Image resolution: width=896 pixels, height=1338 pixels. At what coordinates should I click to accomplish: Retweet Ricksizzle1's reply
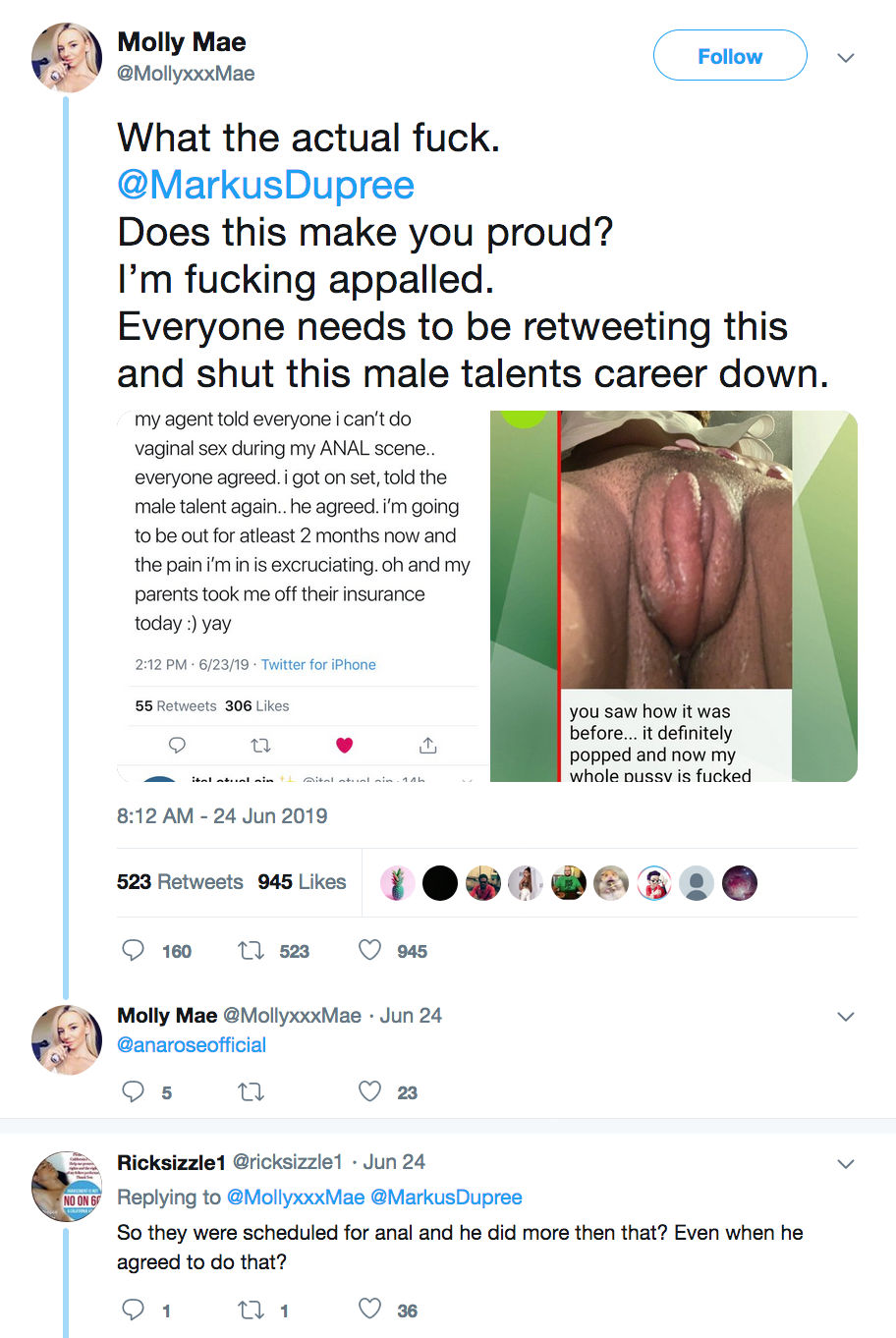tap(251, 1310)
